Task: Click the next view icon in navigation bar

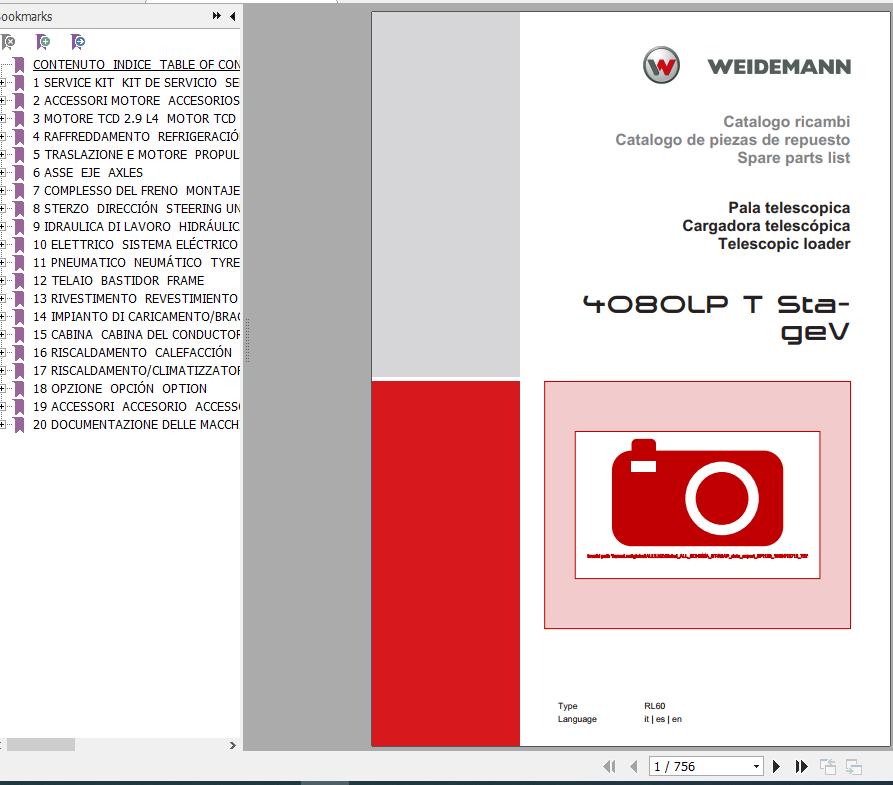Action: coord(854,767)
